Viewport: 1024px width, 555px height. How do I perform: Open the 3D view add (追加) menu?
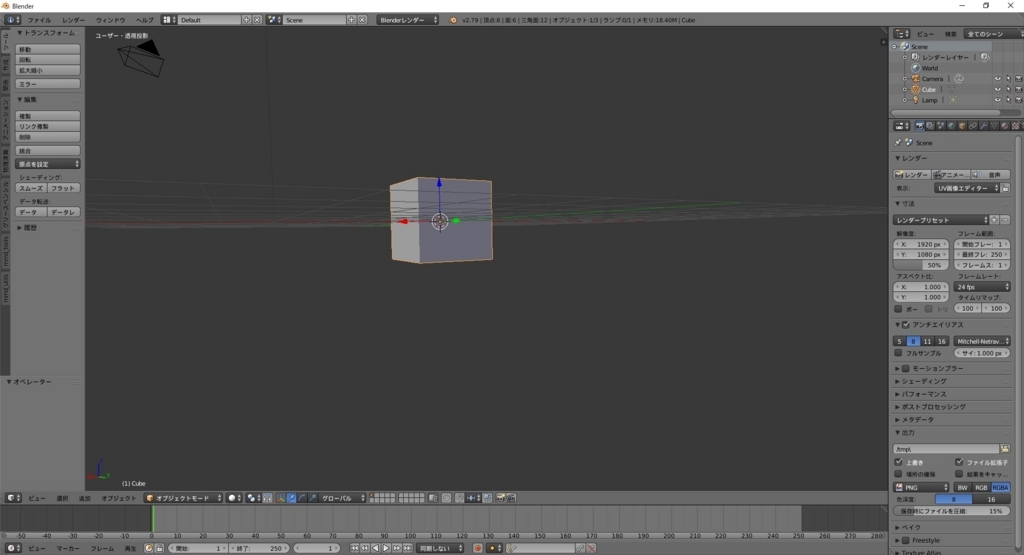(x=85, y=498)
